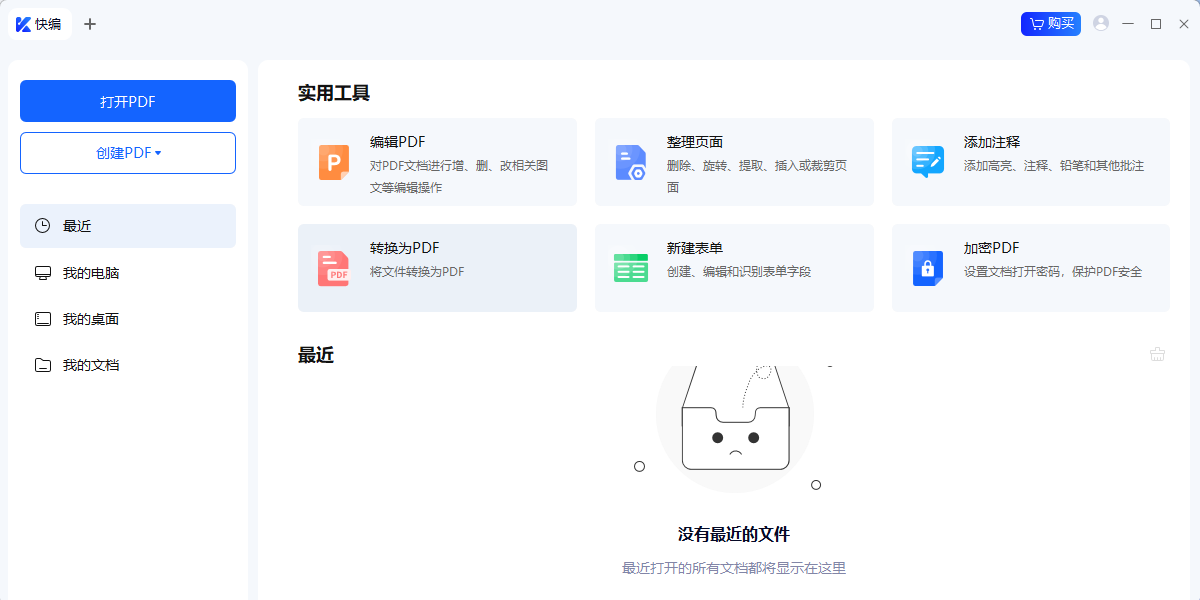Image resolution: width=1200 pixels, height=600 pixels.
Task: Switch to the 快编 tab
Action: tap(40, 23)
